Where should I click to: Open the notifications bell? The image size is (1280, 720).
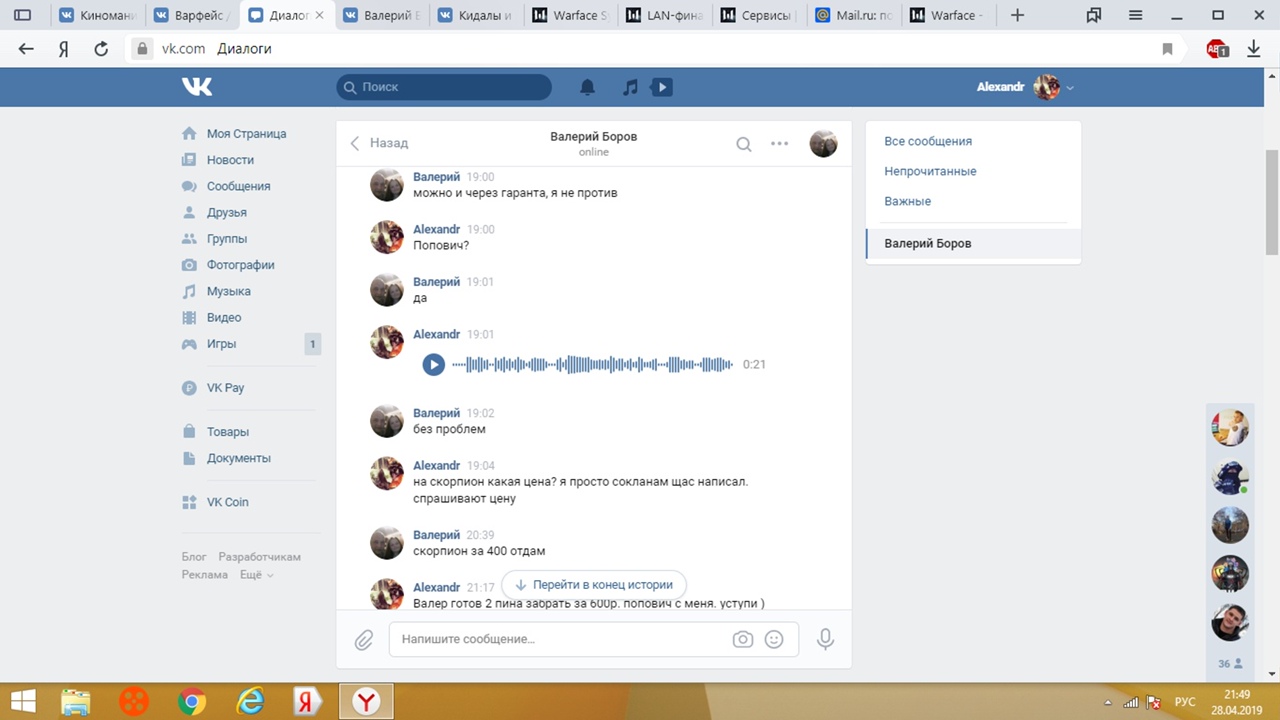pos(588,87)
